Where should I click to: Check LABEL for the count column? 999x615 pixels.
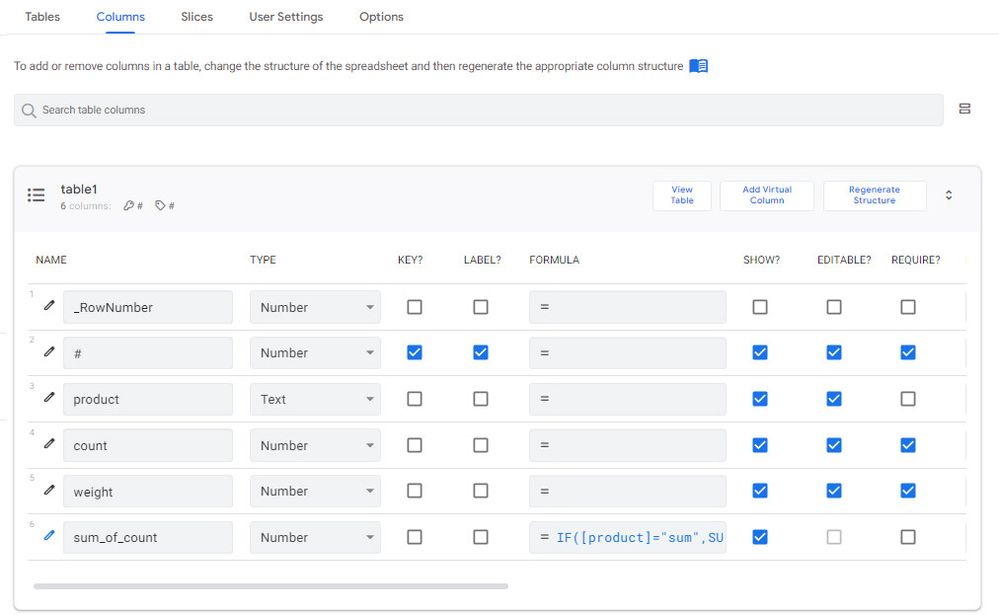pyautogui.click(x=480, y=445)
